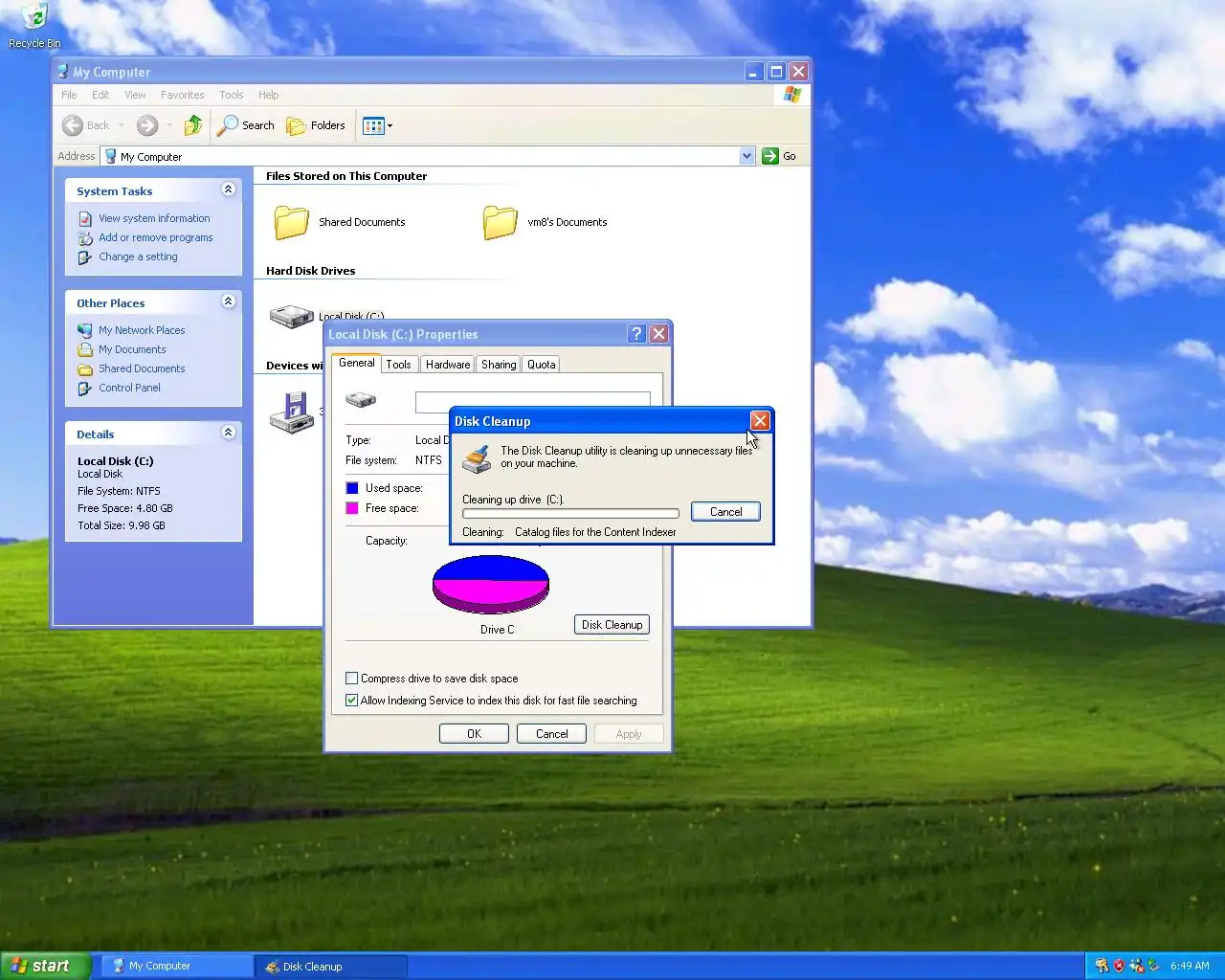Viewport: 1225px width, 980px height.
Task: Click the My Network Places icon
Action: 85,330
